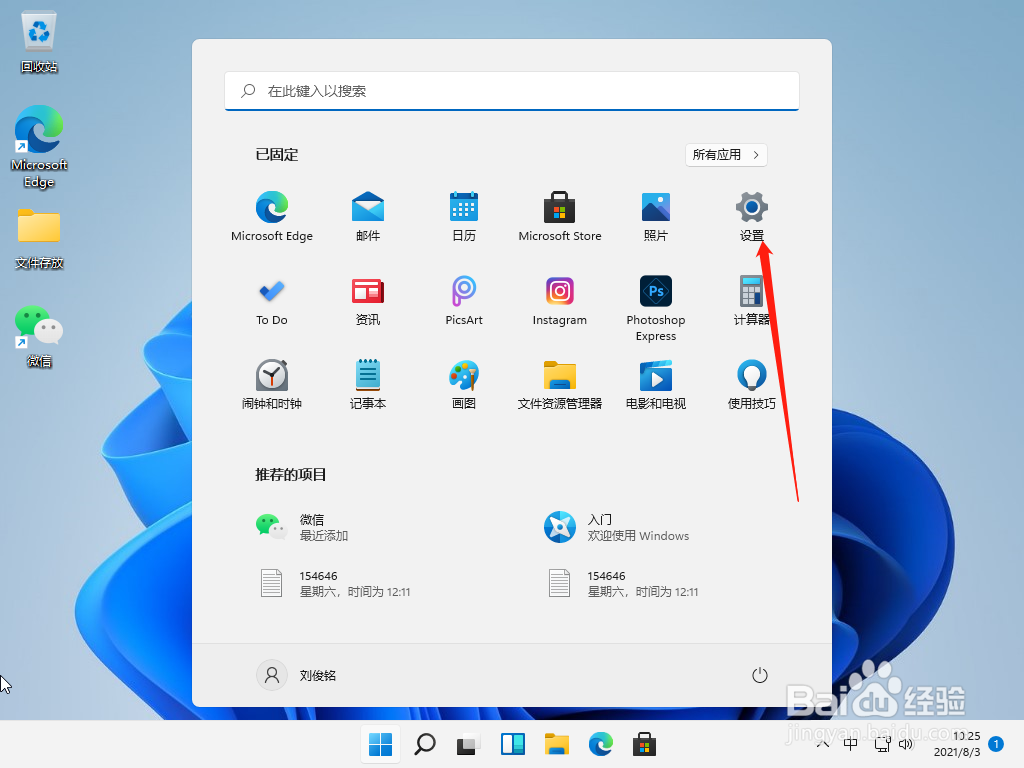The image size is (1024, 768).
Task: Launch the To Do app
Action: point(271,300)
